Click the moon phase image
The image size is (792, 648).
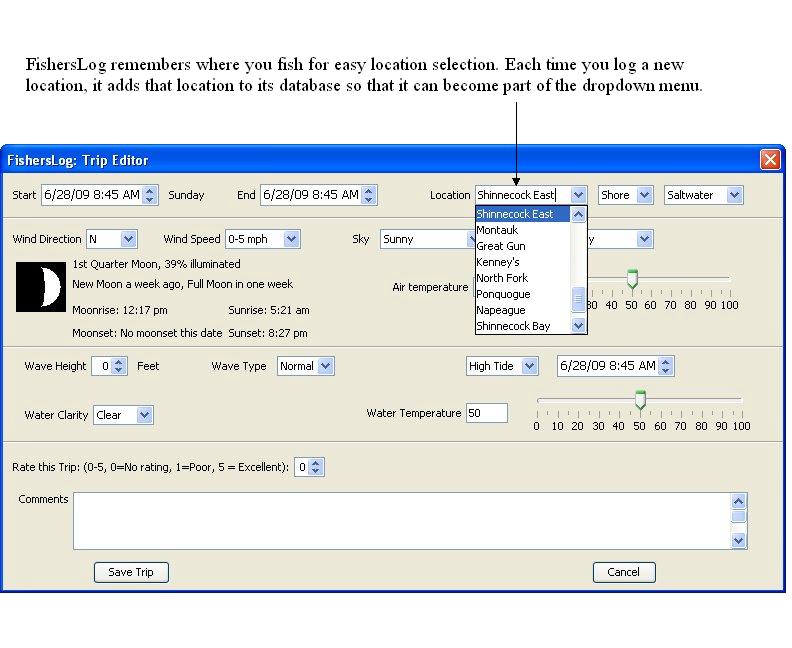41,287
